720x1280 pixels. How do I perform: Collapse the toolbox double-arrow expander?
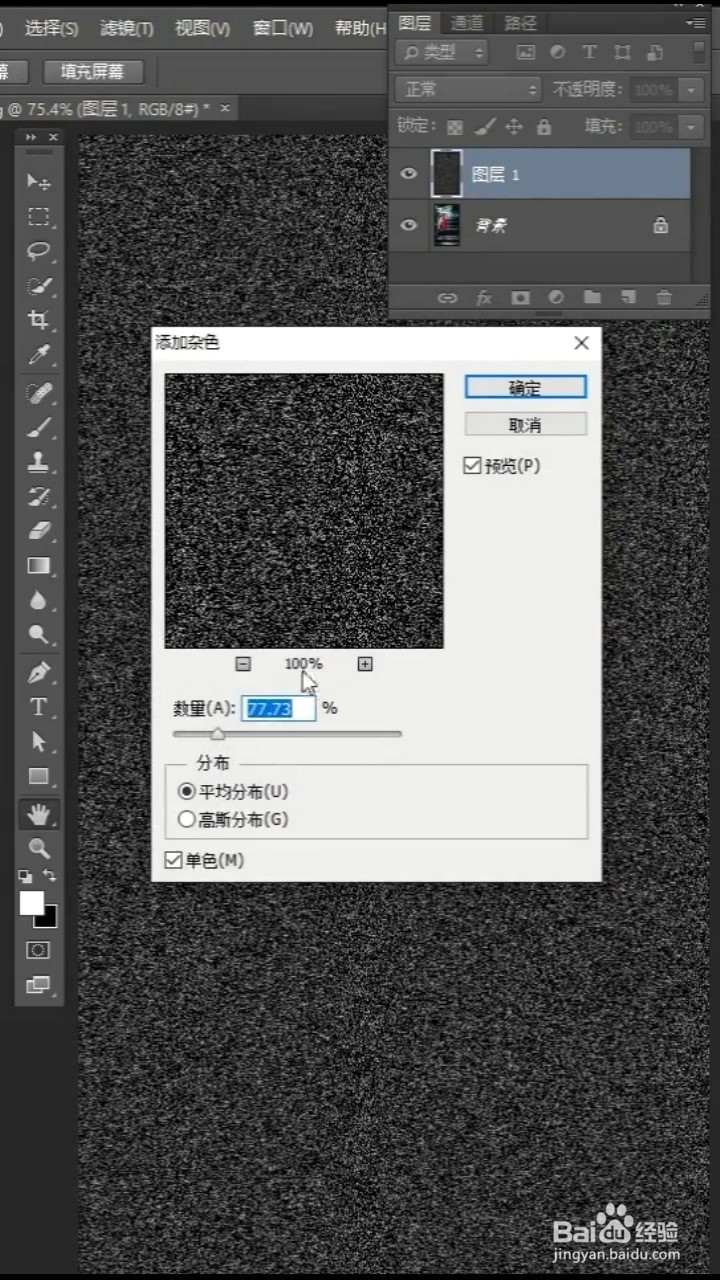[x=31, y=136]
